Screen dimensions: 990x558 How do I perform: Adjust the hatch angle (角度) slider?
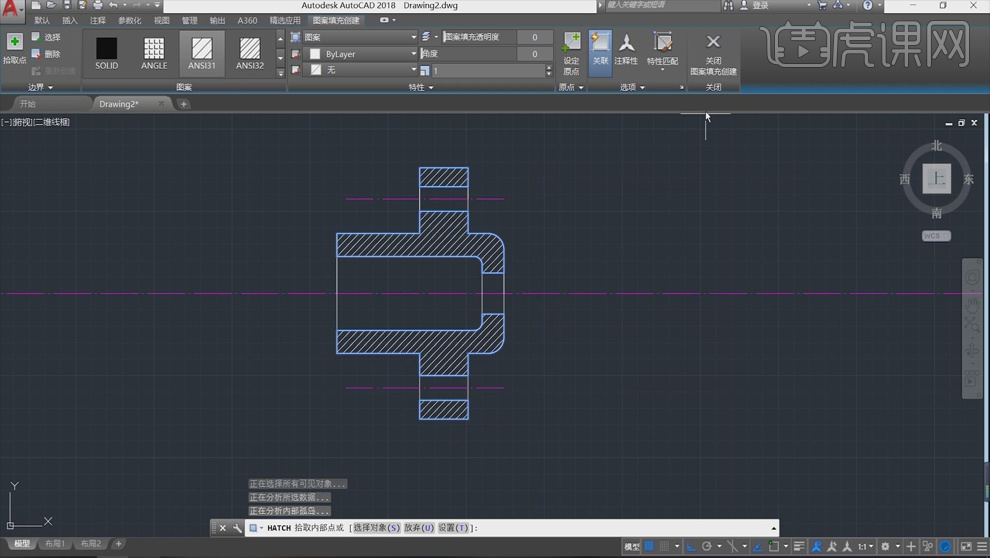point(468,54)
